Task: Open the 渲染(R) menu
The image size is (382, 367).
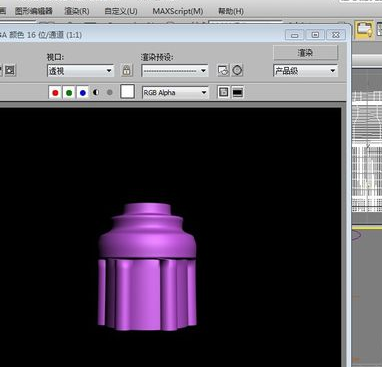Action: click(77, 11)
